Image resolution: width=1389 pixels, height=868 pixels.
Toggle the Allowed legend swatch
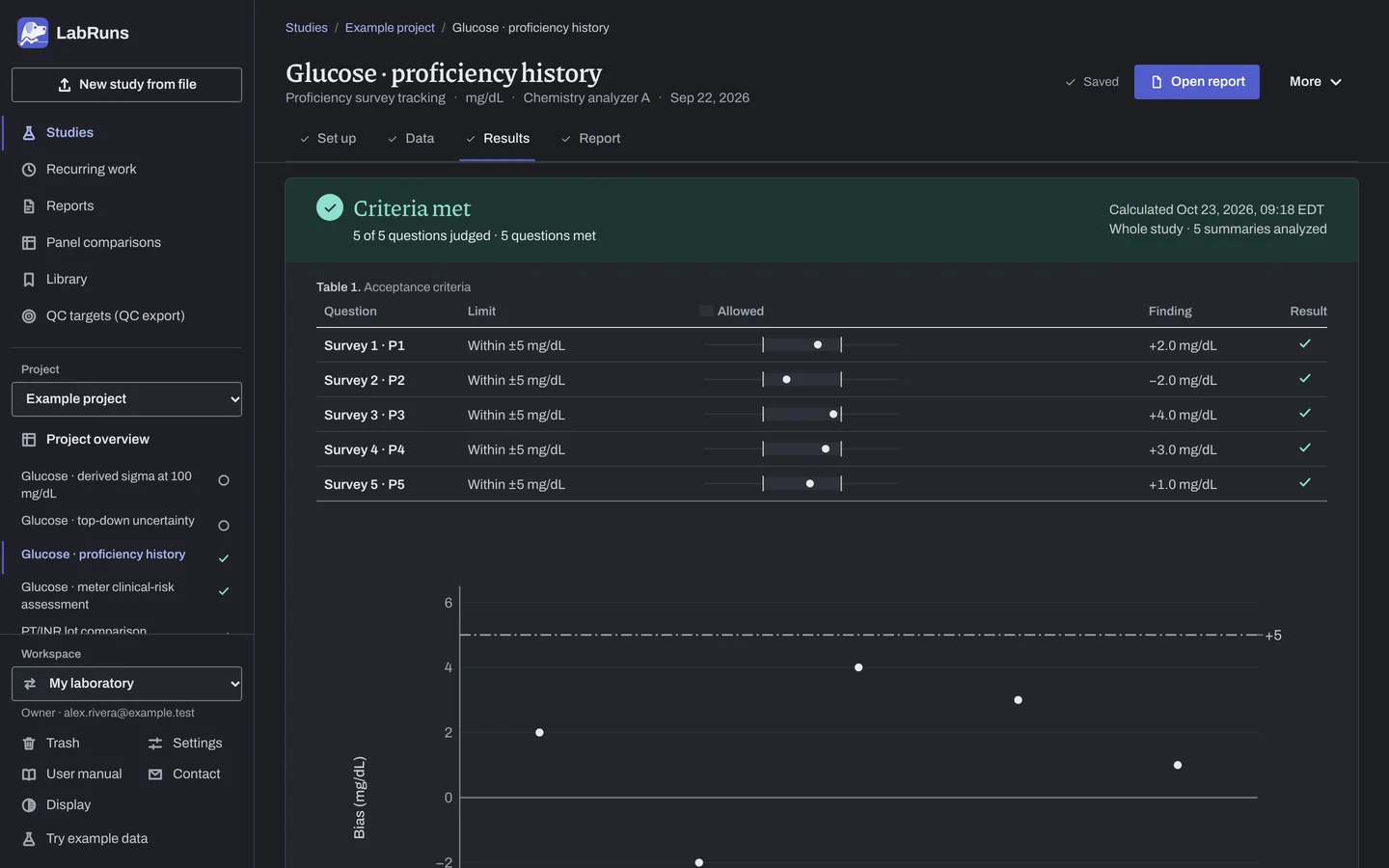tap(706, 312)
